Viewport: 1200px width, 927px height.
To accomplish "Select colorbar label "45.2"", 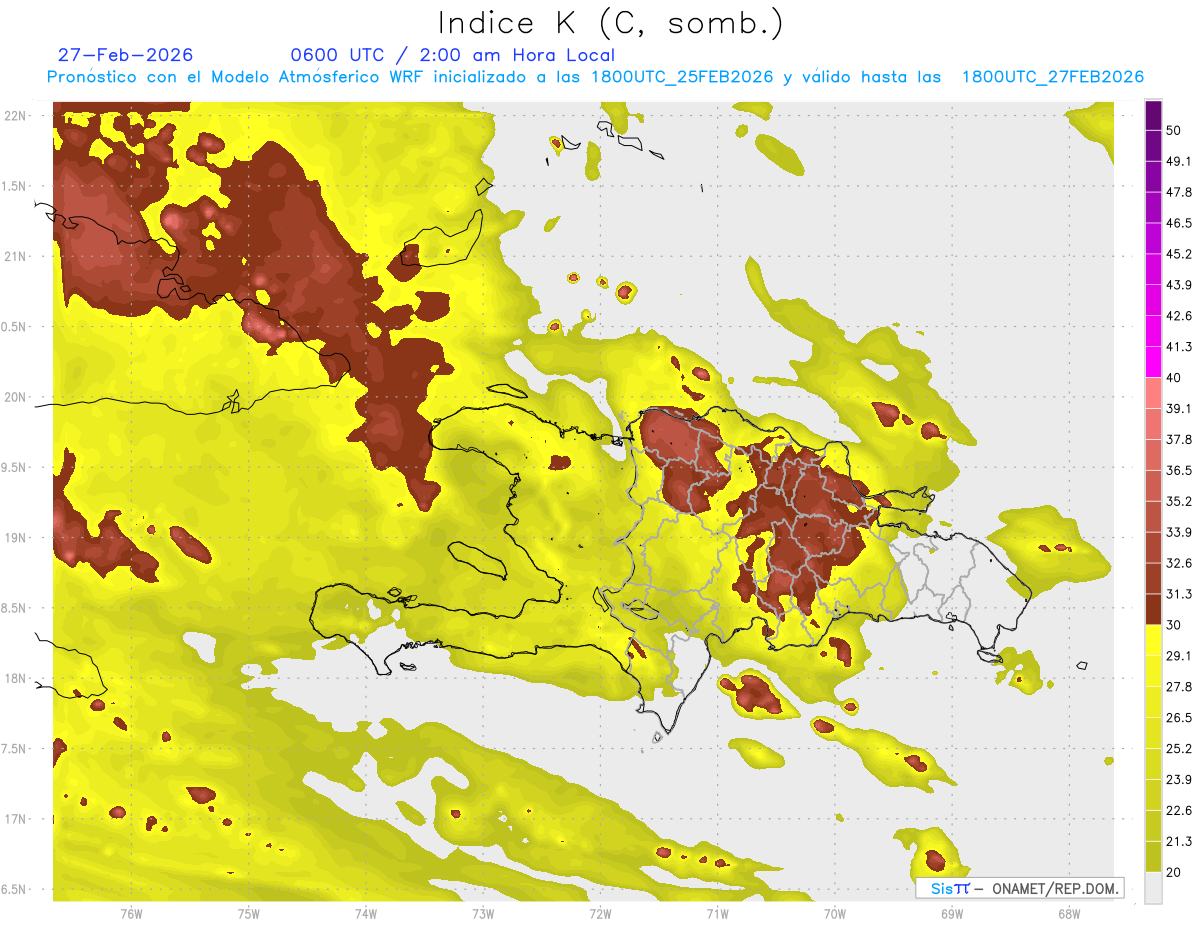I will [1179, 254].
